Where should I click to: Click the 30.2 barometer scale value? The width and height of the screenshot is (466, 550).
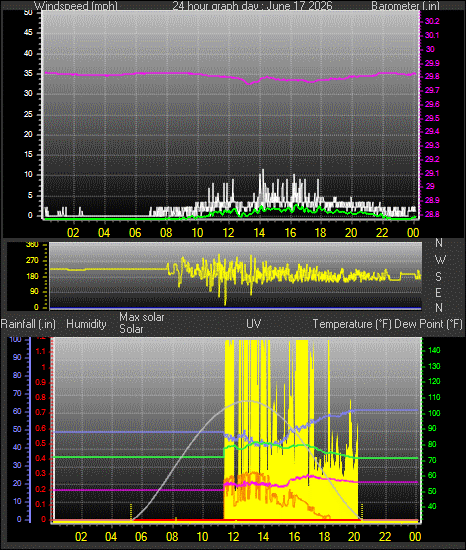tap(432, 21)
